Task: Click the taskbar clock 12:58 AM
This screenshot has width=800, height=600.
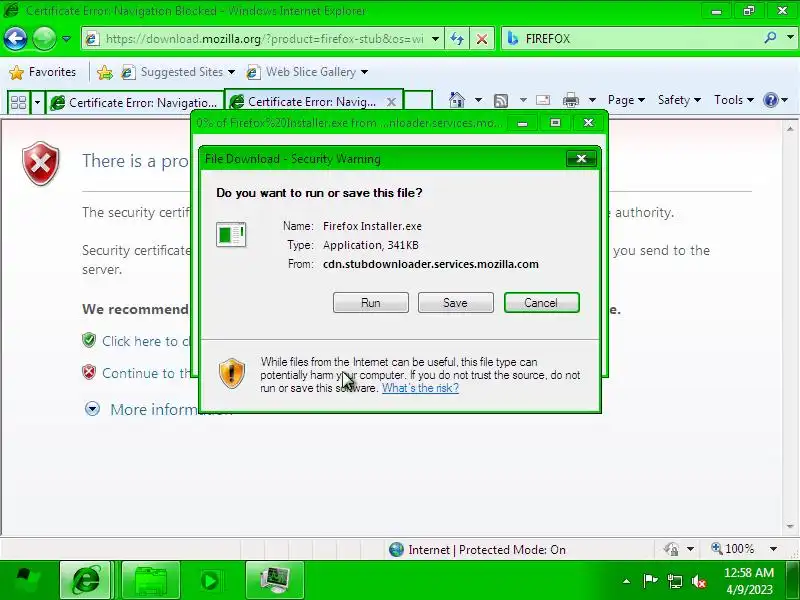Action: coord(749,572)
